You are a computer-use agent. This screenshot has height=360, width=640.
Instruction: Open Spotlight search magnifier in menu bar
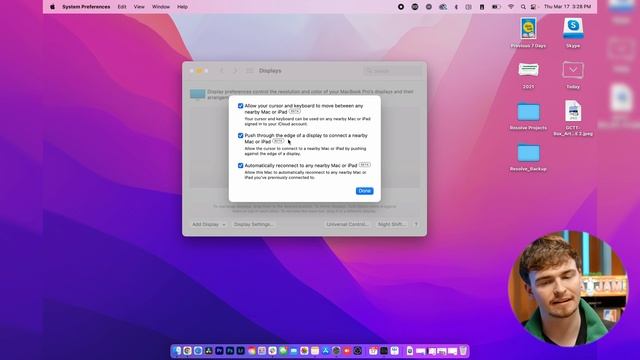[x=523, y=7]
